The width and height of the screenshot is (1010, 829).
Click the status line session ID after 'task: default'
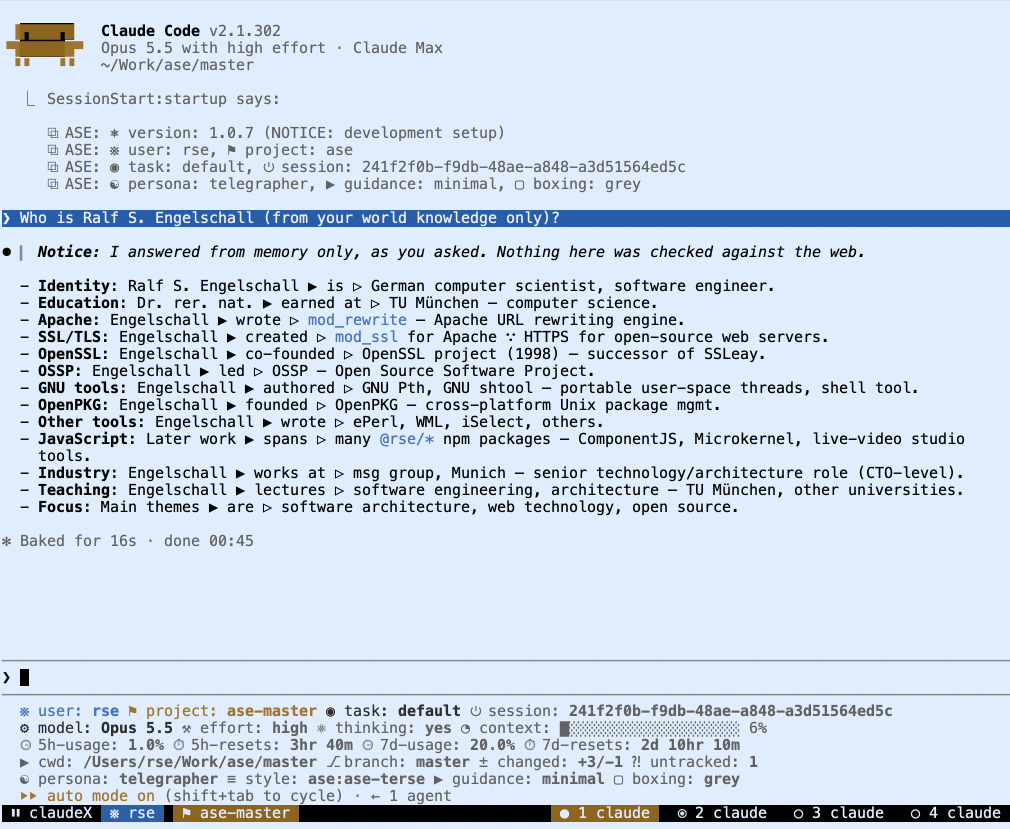pos(730,711)
